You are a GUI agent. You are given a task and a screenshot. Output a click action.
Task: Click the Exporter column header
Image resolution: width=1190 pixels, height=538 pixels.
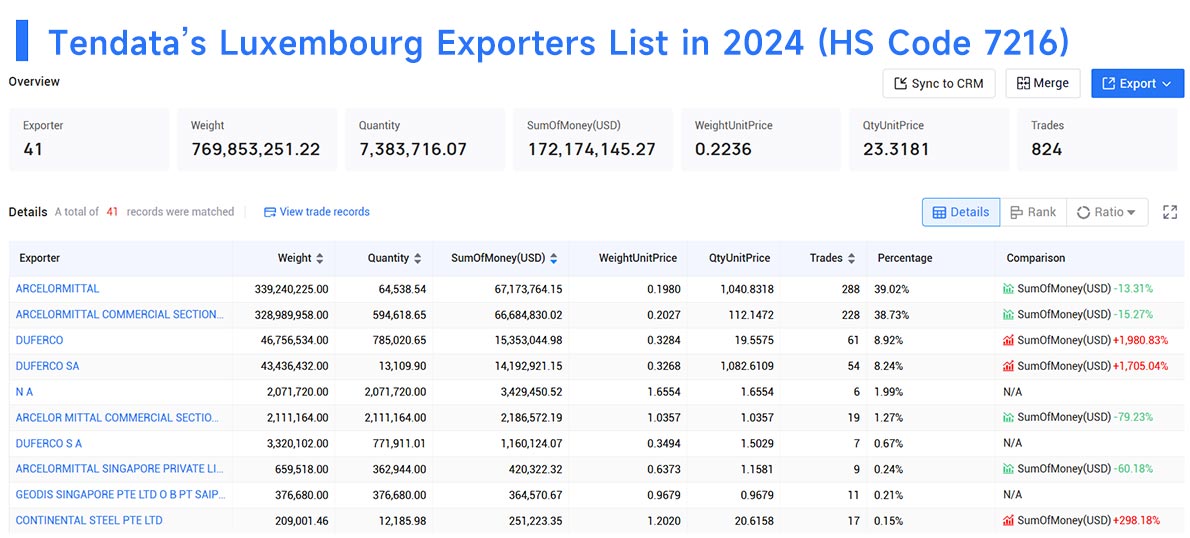click(x=39, y=258)
